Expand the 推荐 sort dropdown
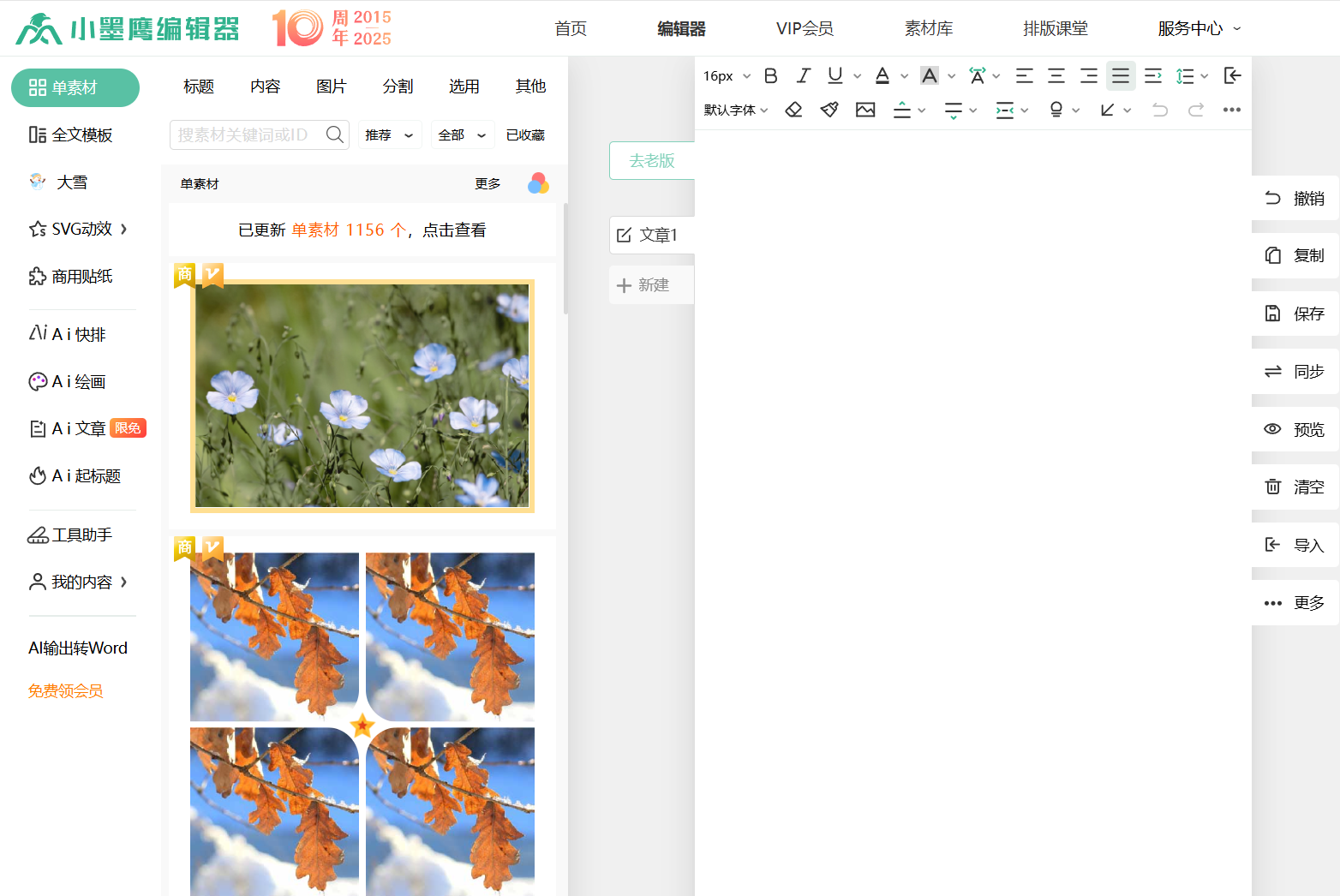This screenshot has width=1340, height=896. [389, 135]
